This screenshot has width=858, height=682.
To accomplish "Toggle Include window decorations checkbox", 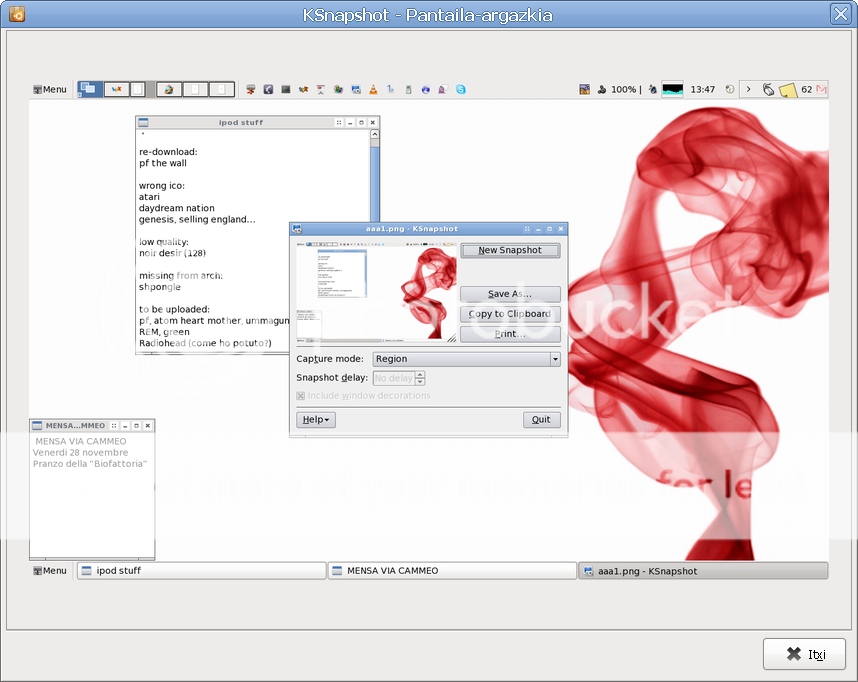I will pos(301,396).
